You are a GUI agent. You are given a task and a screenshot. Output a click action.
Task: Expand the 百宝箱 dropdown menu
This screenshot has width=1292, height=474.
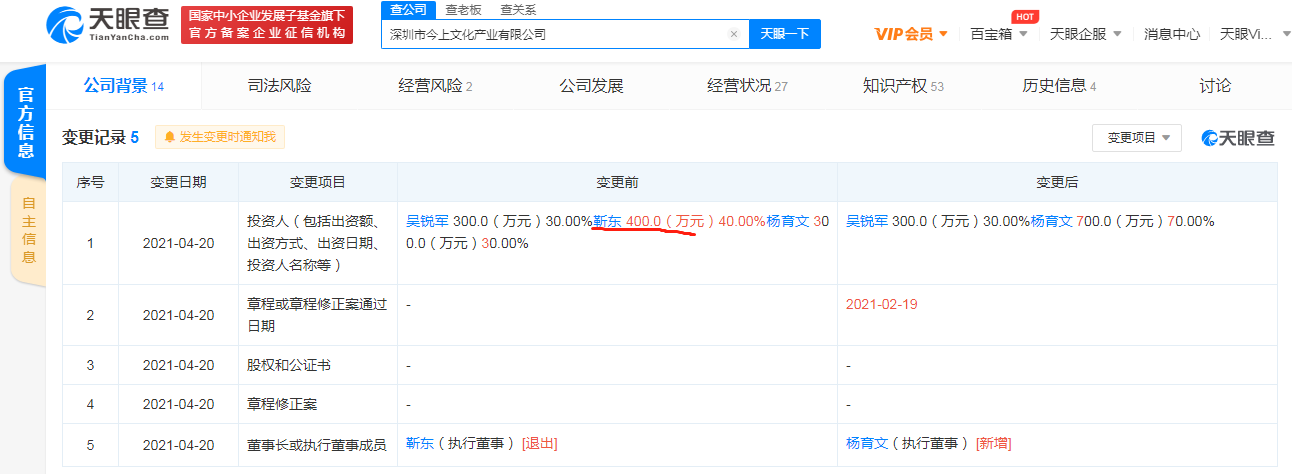click(999, 34)
